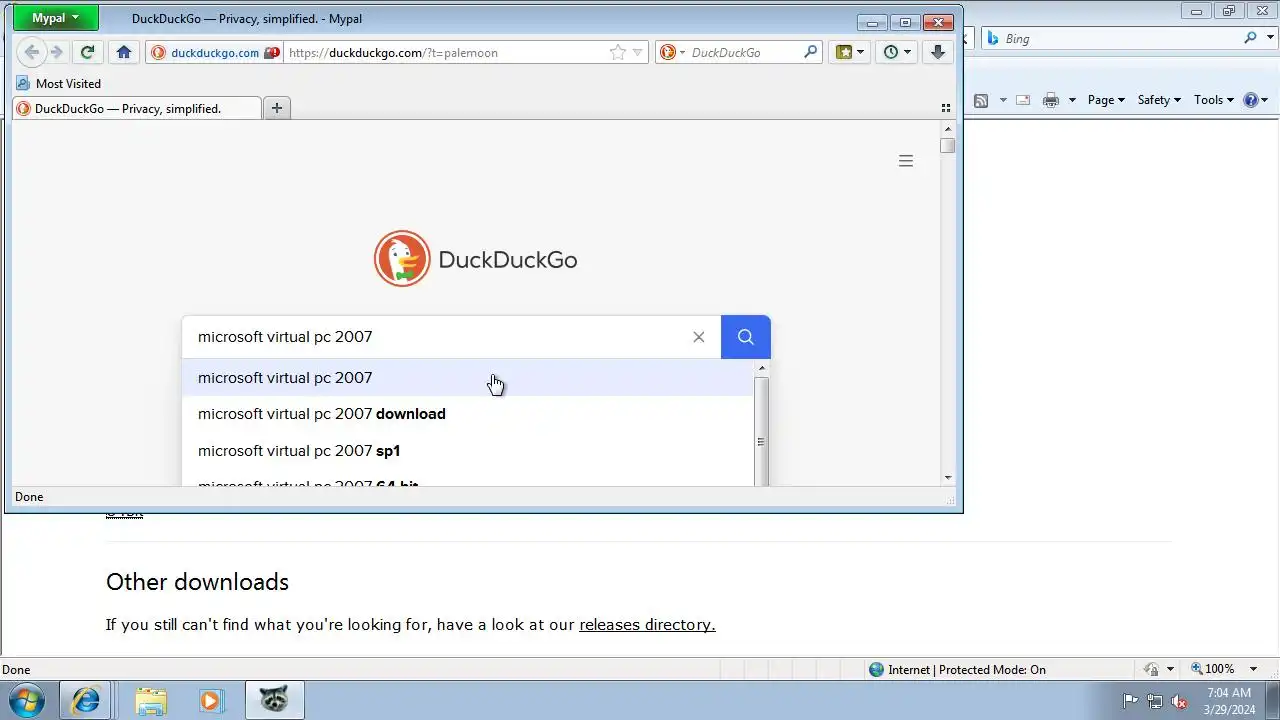This screenshot has width=1280, height=720.
Task: Click the IE privacy lock status icon
Action: tap(1152, 670)
